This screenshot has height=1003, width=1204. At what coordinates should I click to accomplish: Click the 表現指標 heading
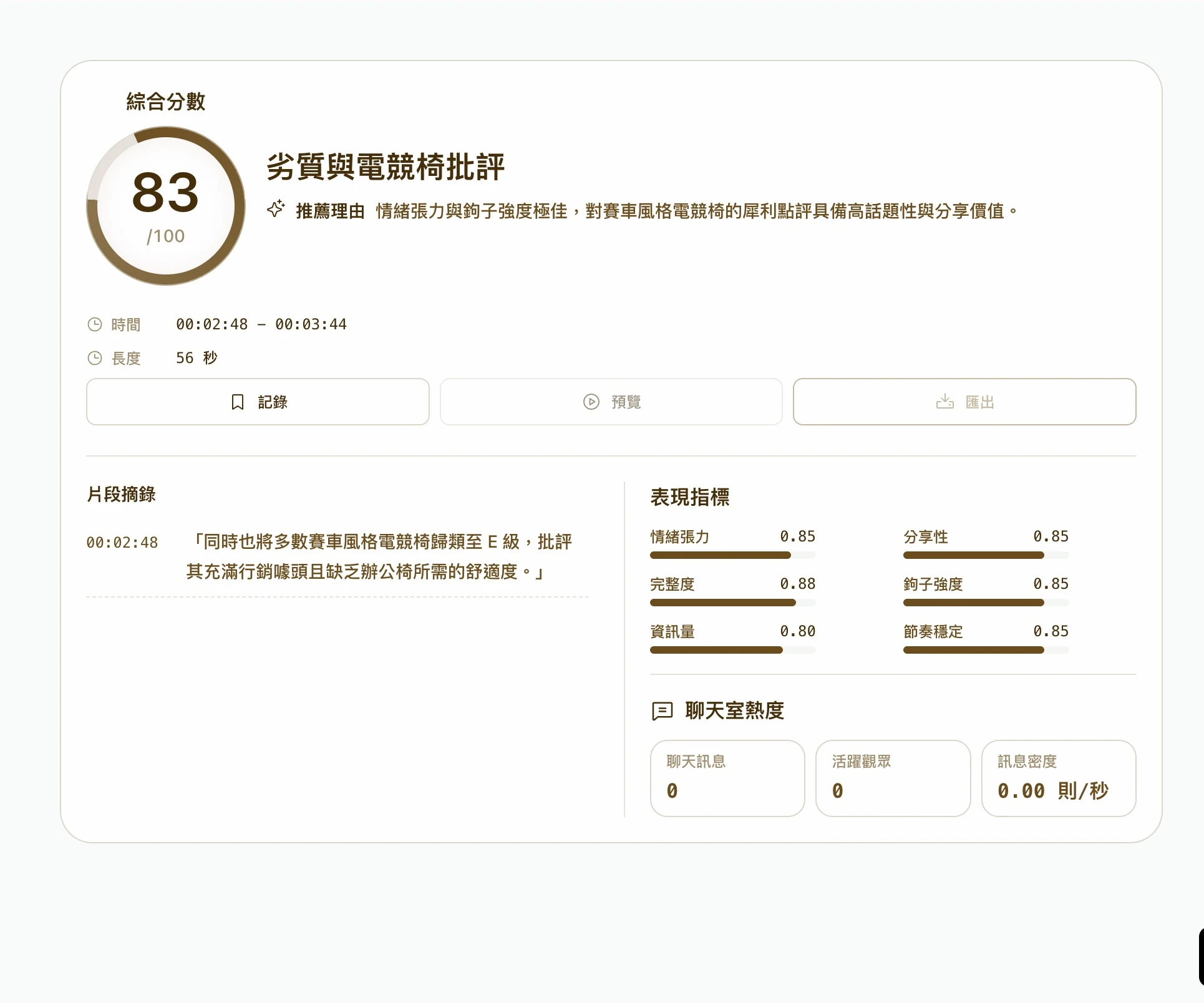[689, 497]
